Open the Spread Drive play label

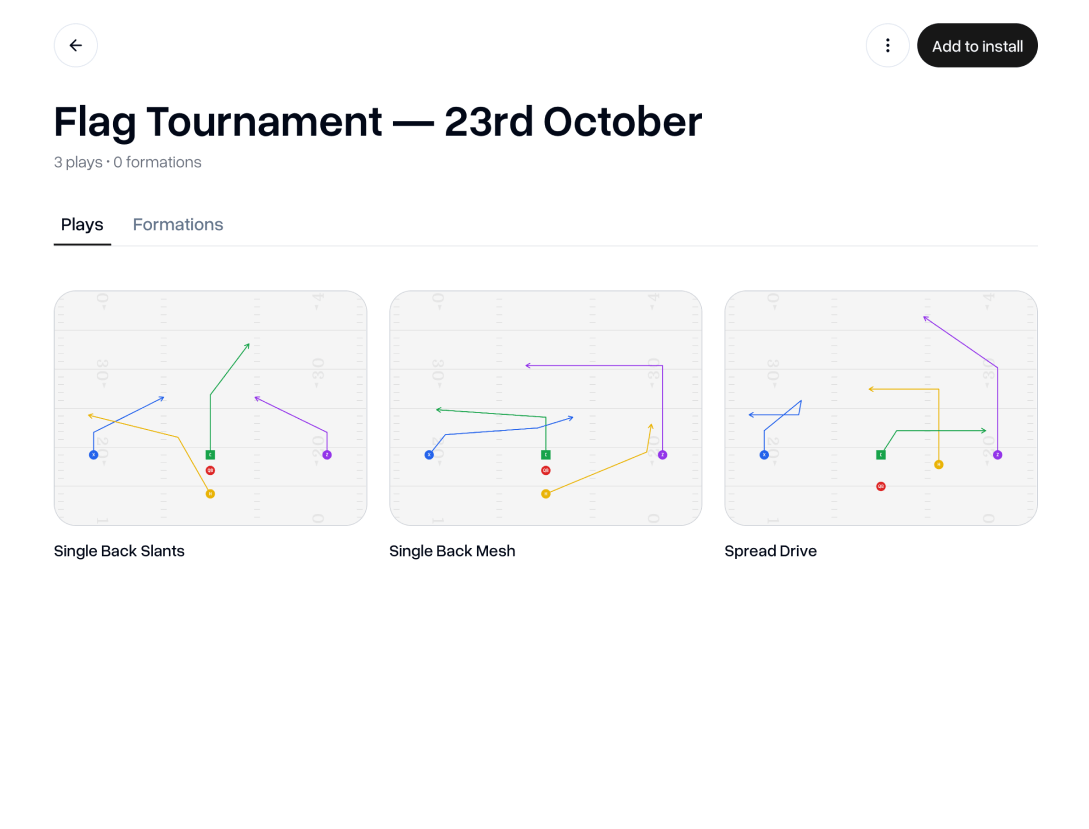(770, 551)
